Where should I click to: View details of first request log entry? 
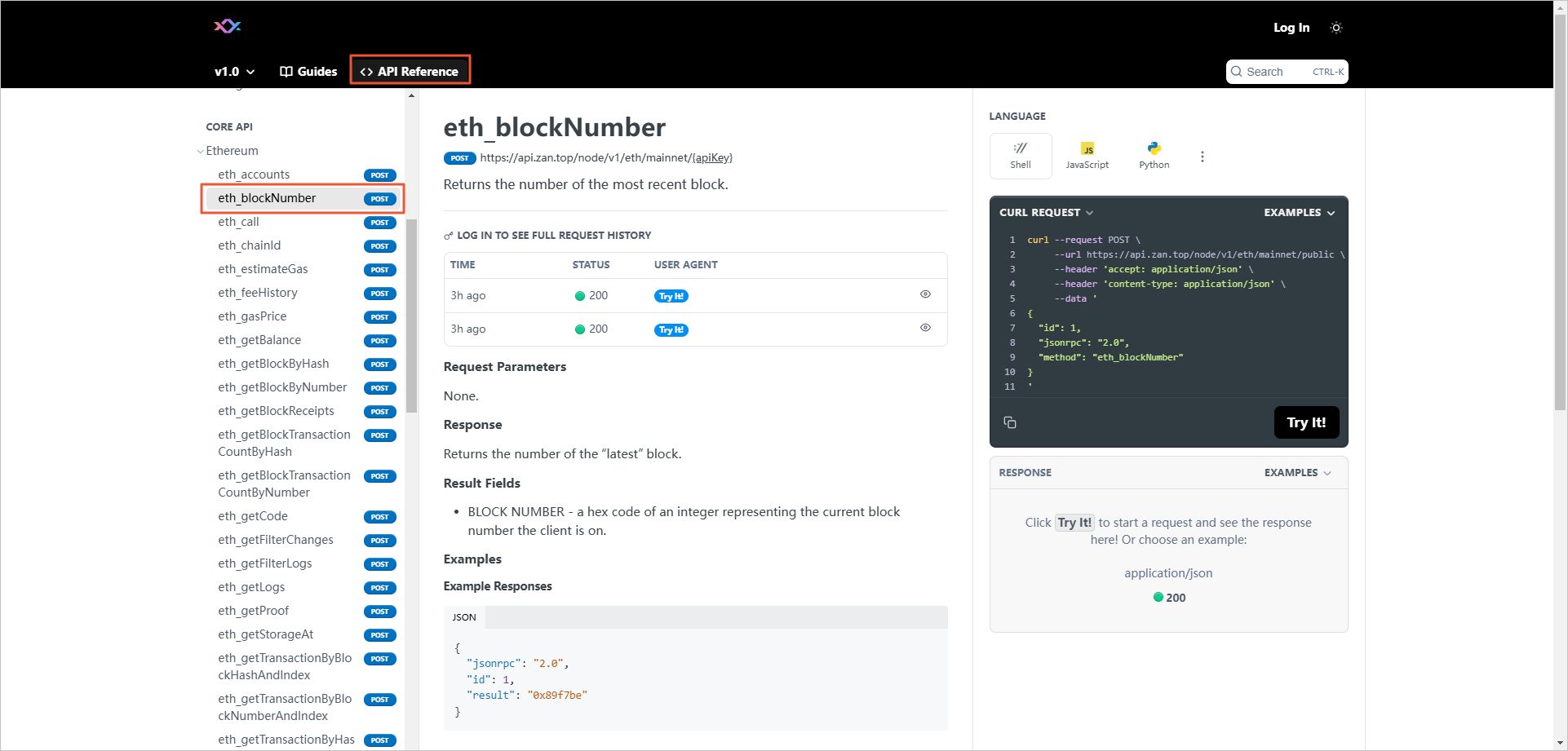[925, 294]
